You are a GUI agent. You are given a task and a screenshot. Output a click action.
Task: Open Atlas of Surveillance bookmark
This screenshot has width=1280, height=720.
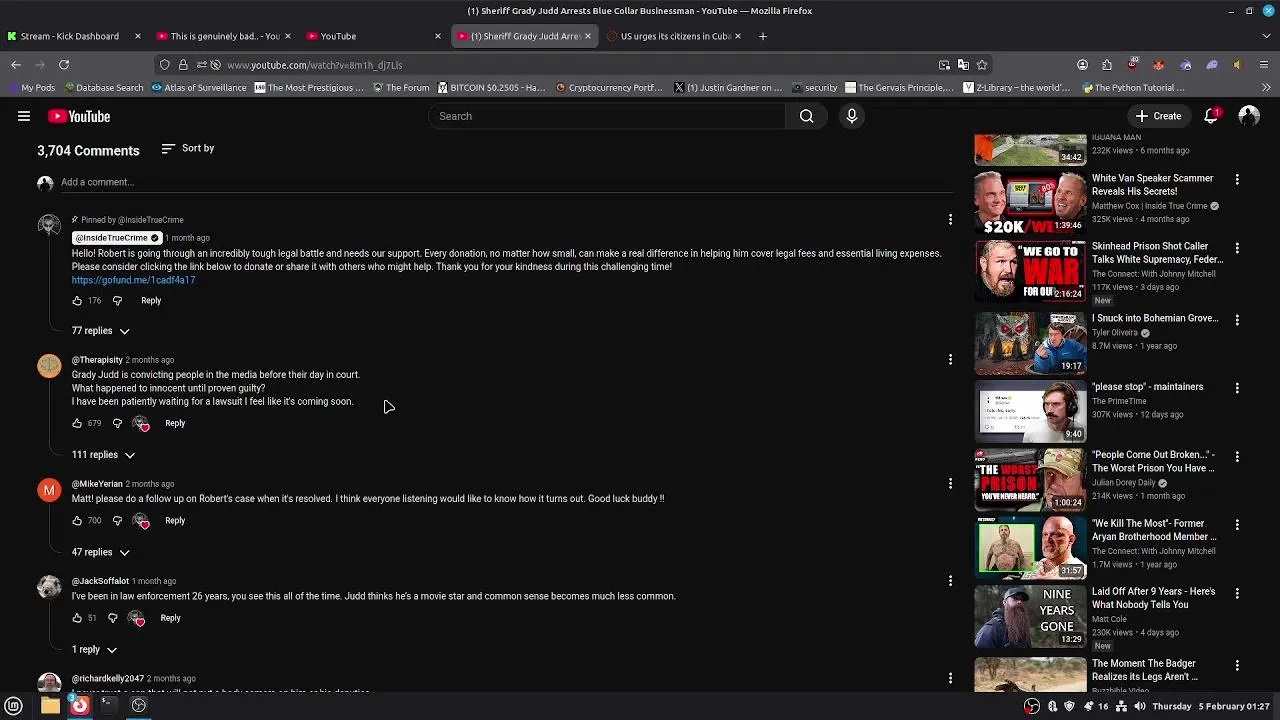[x=199, y=88]
